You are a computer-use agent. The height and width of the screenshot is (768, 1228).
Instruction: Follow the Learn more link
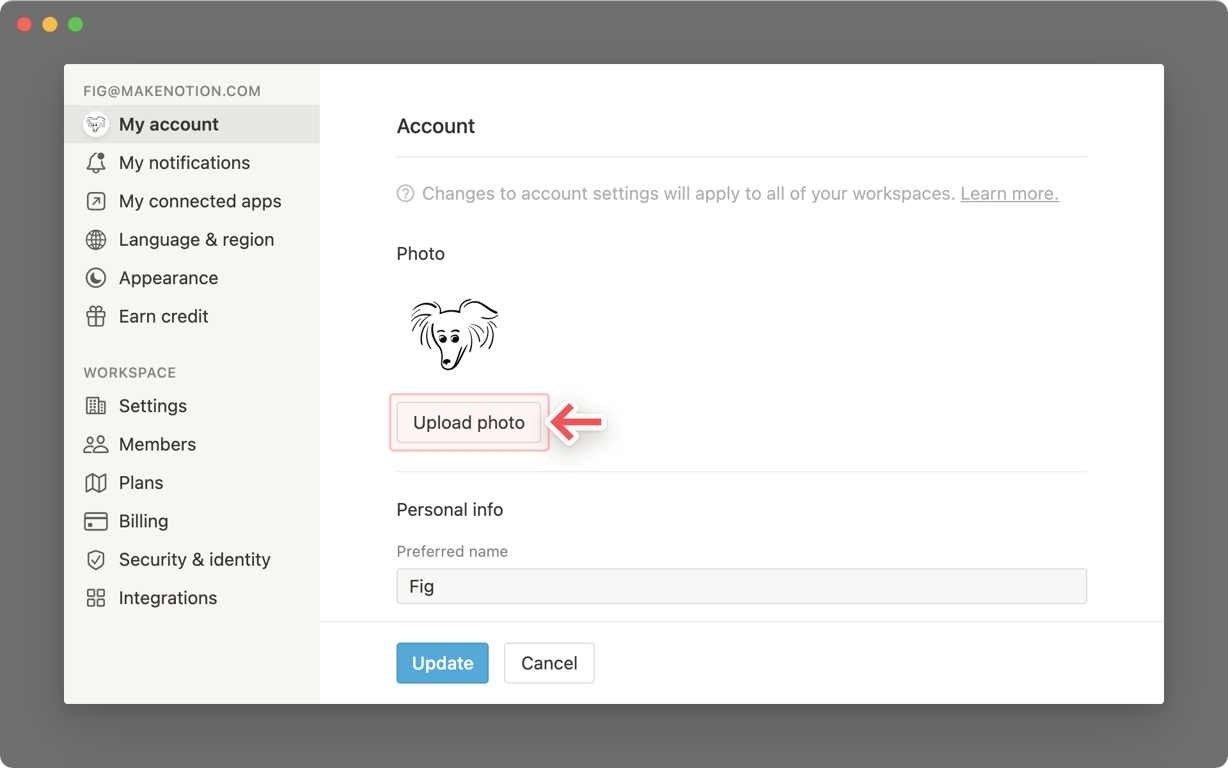pyautogui.click(x=1009, y=194)
